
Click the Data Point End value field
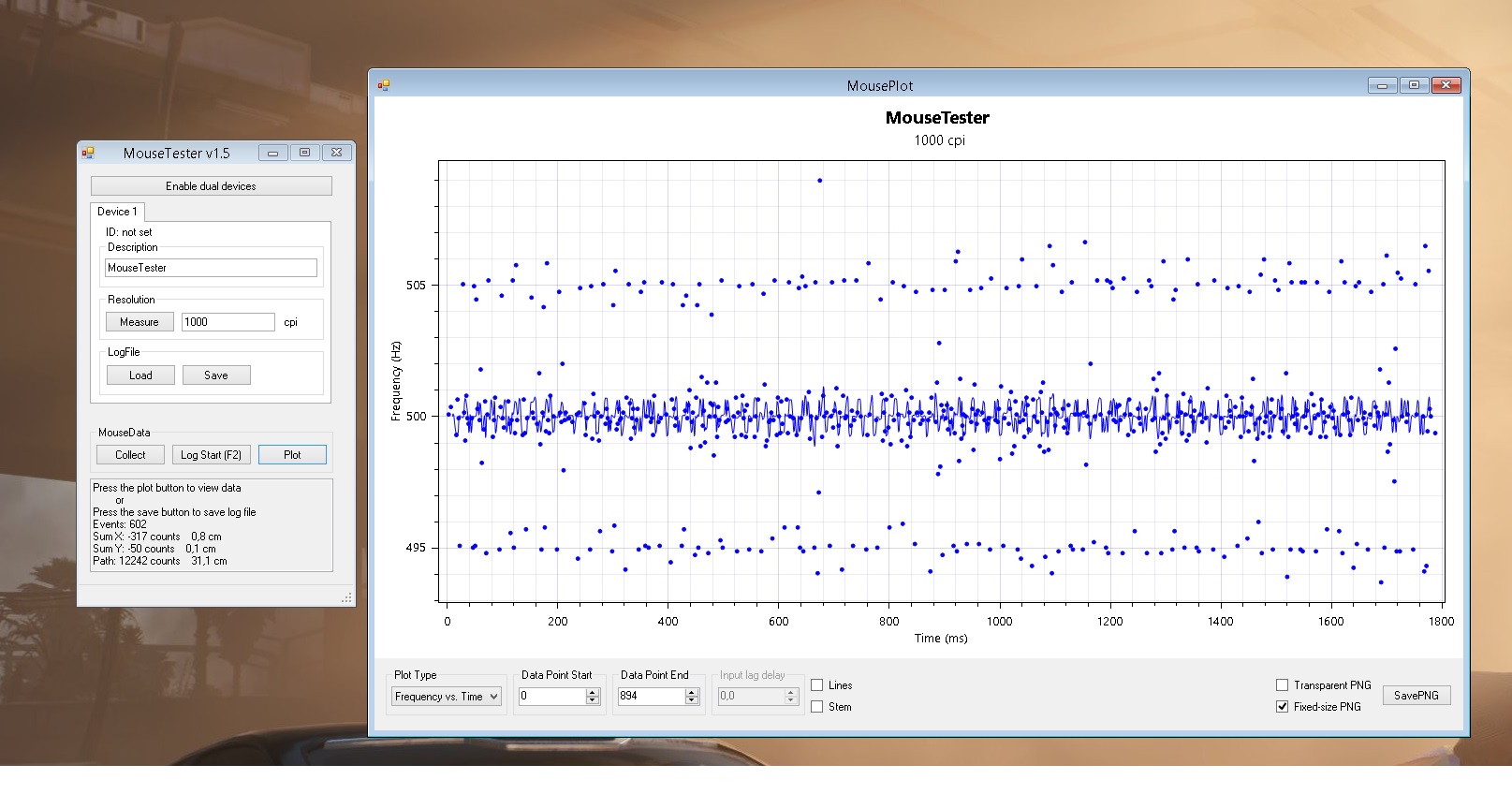652,697
